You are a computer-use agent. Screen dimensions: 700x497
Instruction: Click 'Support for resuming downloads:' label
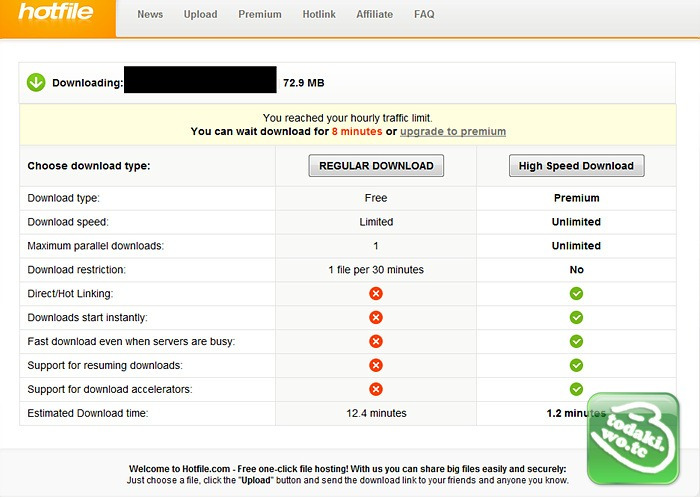click(105, 365)
